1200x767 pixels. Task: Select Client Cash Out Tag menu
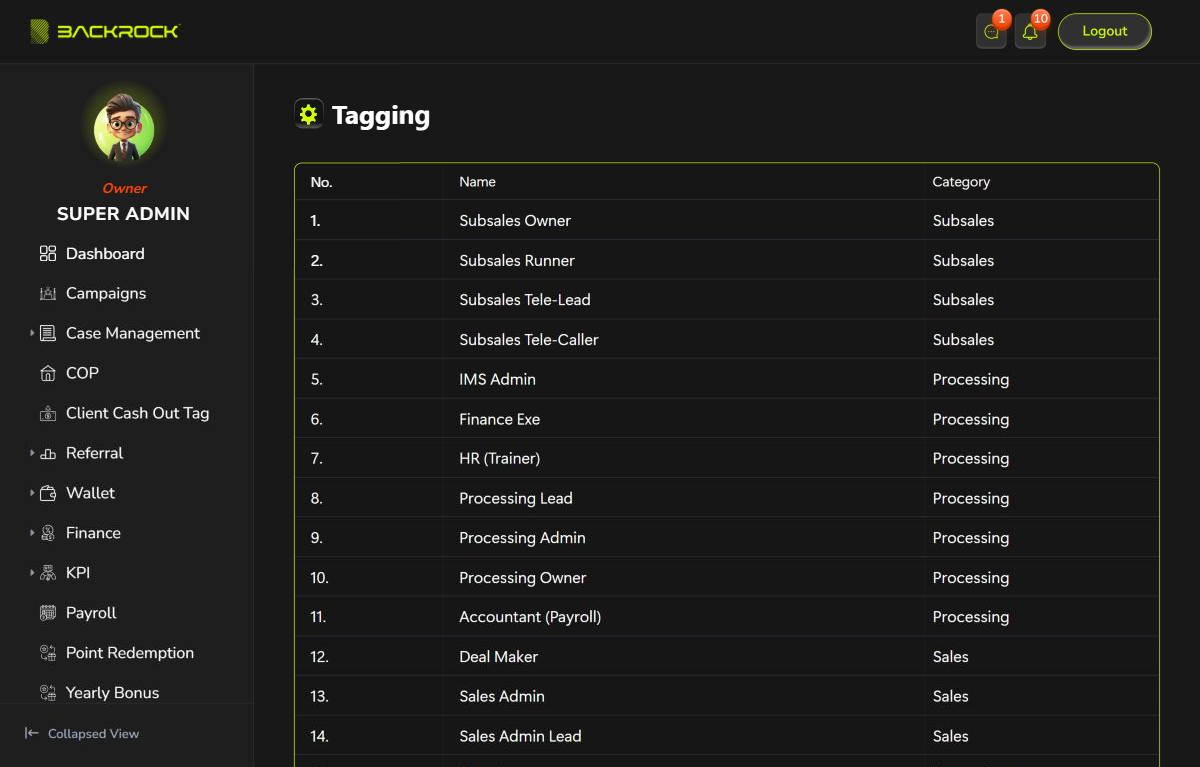(137, 413)
